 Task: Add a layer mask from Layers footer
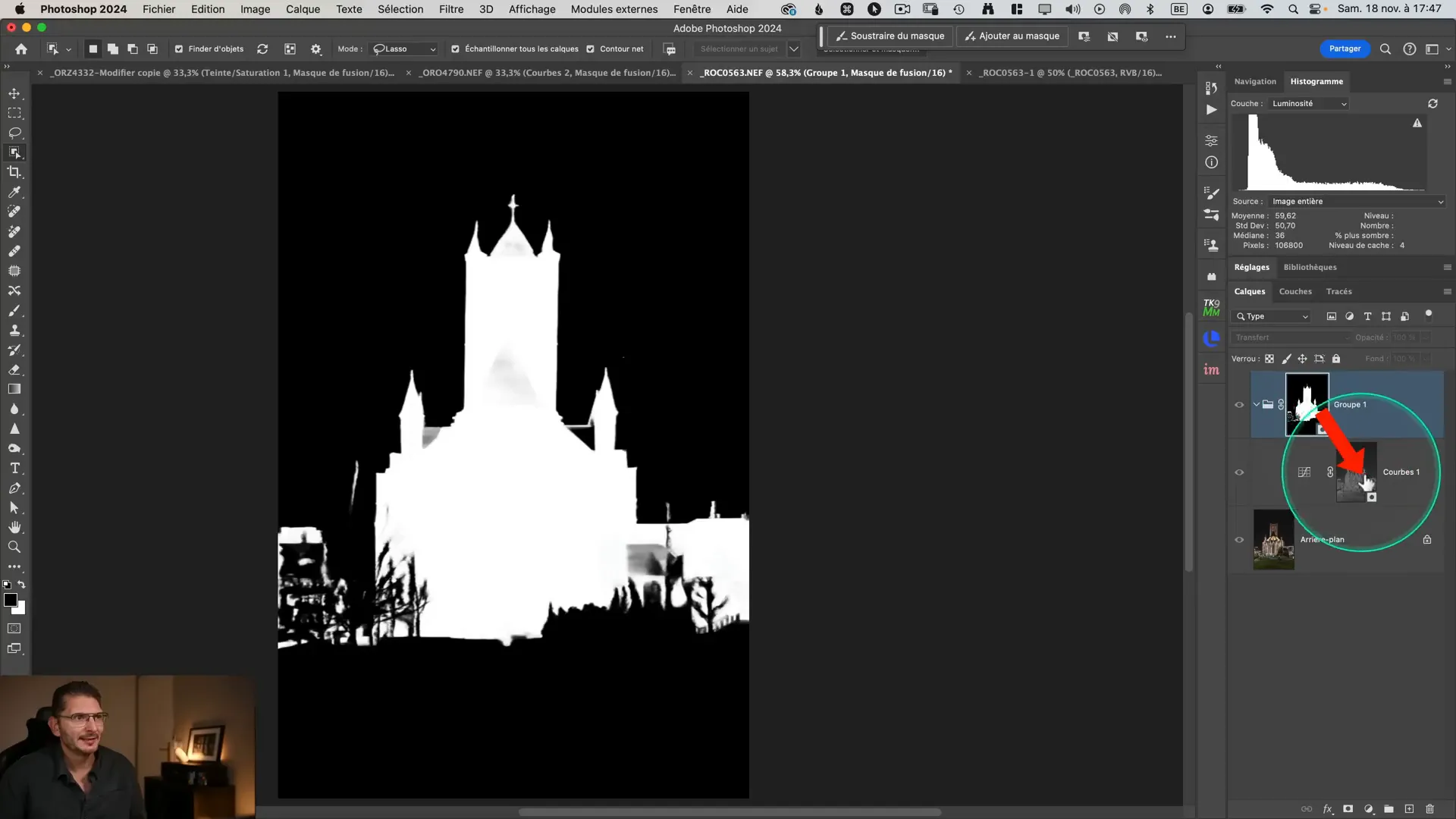click(1348, 809)
